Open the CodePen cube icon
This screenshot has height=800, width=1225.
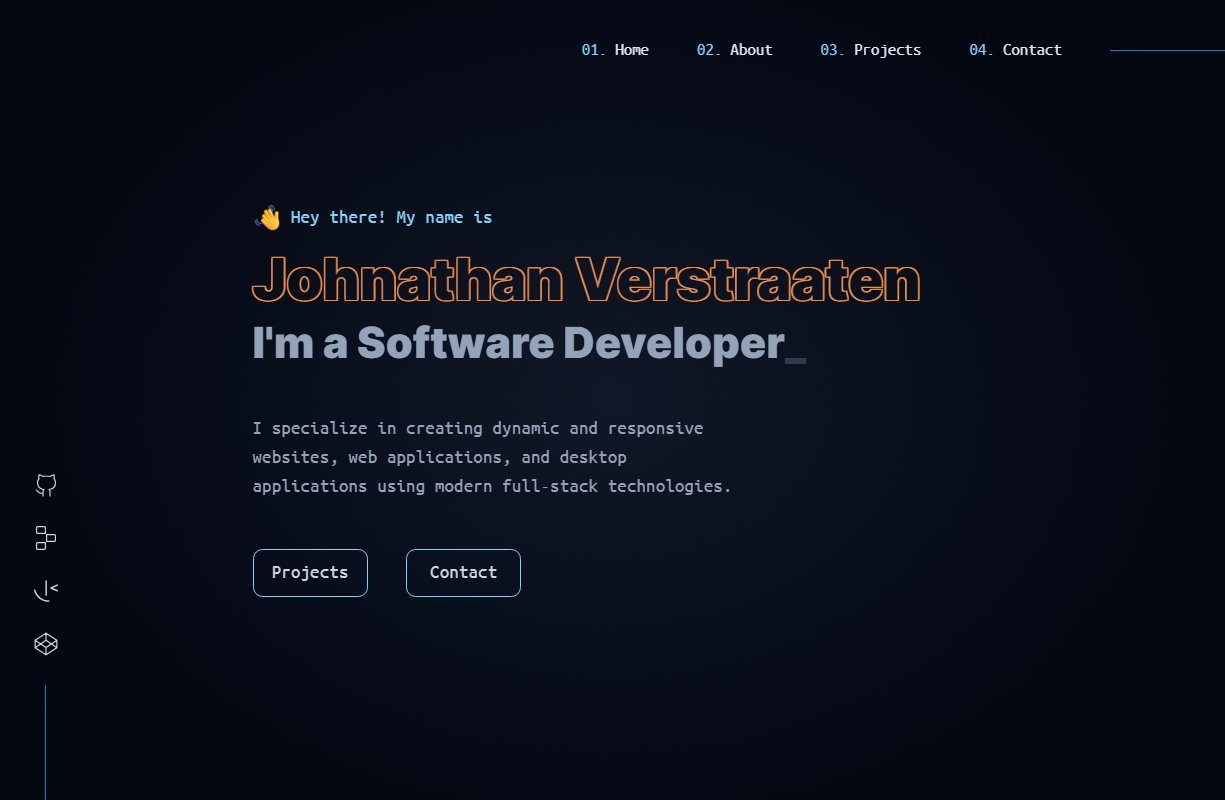[46, 644]
